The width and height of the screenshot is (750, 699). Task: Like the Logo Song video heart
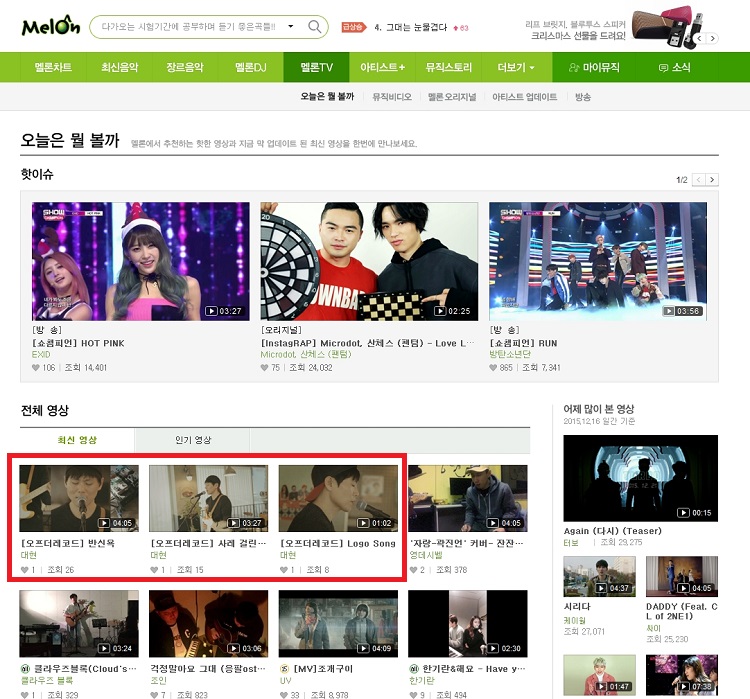[283, 570]
